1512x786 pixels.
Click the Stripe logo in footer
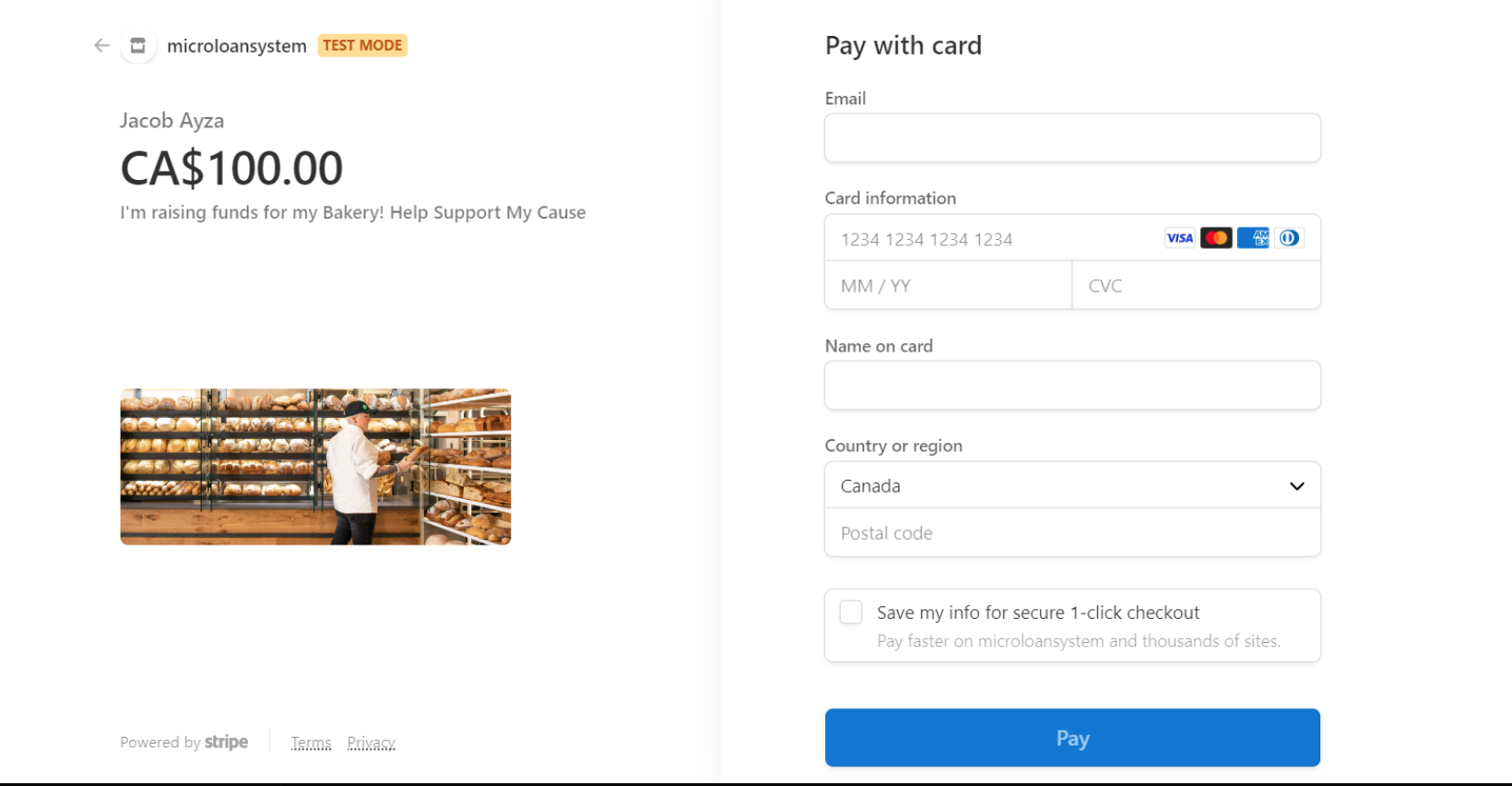(x=226, y=742)
